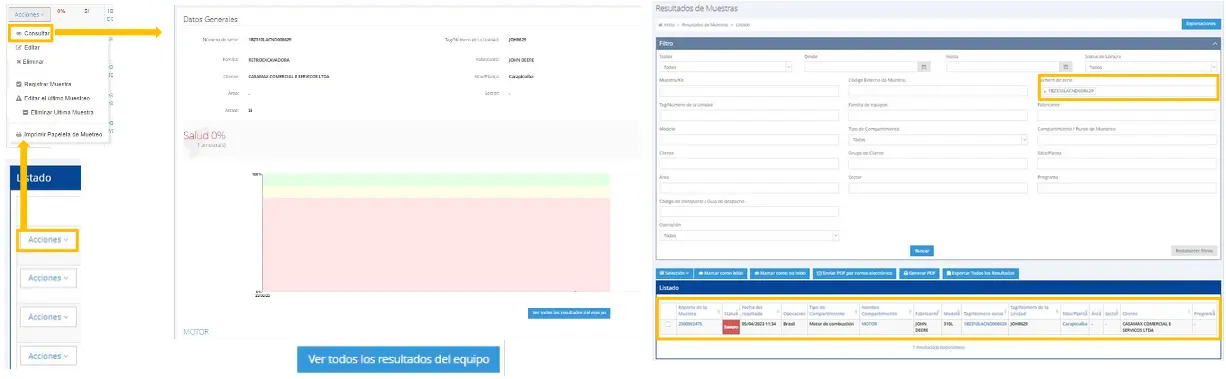
Task: Remove the serial number tag with x
Action: pos(1044,91)
